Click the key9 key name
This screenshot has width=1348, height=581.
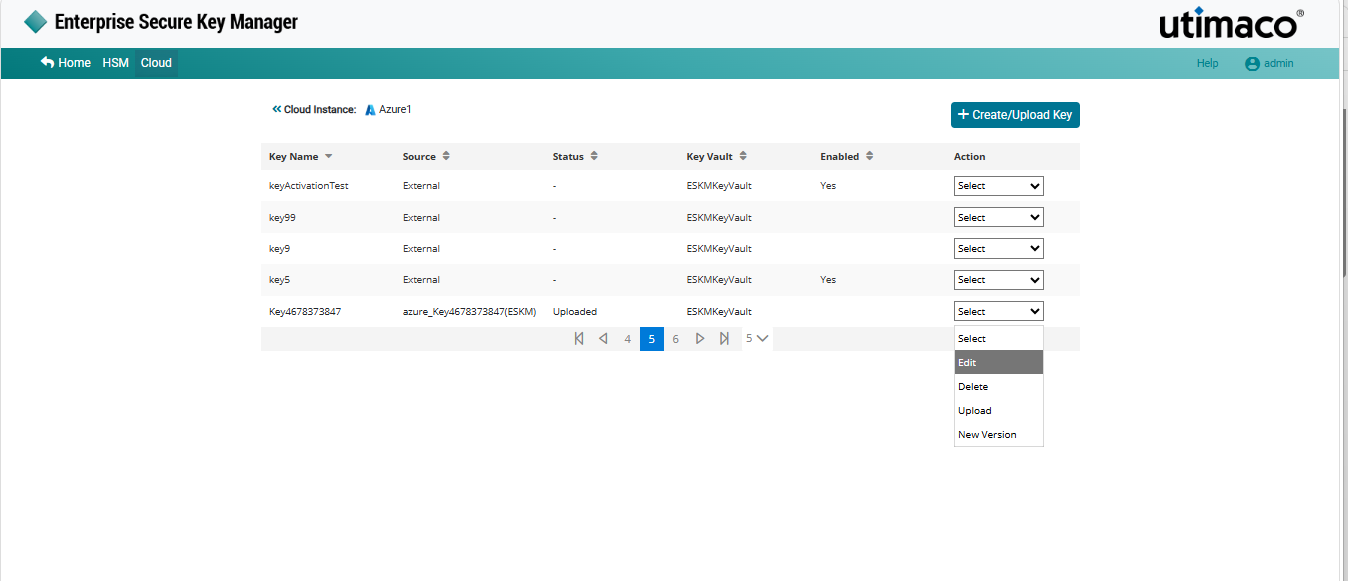tap(281, 248)
